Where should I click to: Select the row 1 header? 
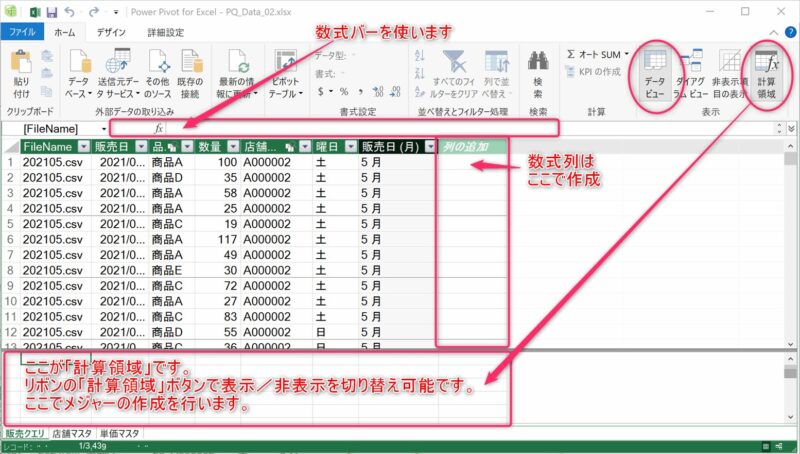(x=10, y=162)
